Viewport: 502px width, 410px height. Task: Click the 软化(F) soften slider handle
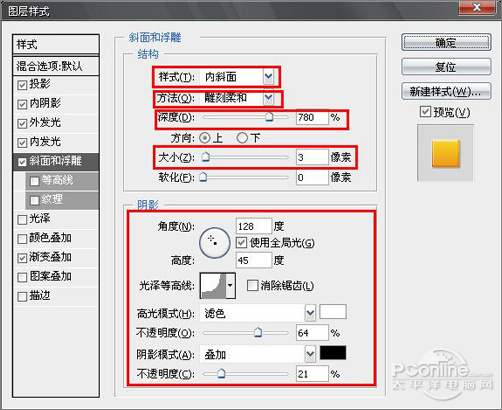[203, 177]
